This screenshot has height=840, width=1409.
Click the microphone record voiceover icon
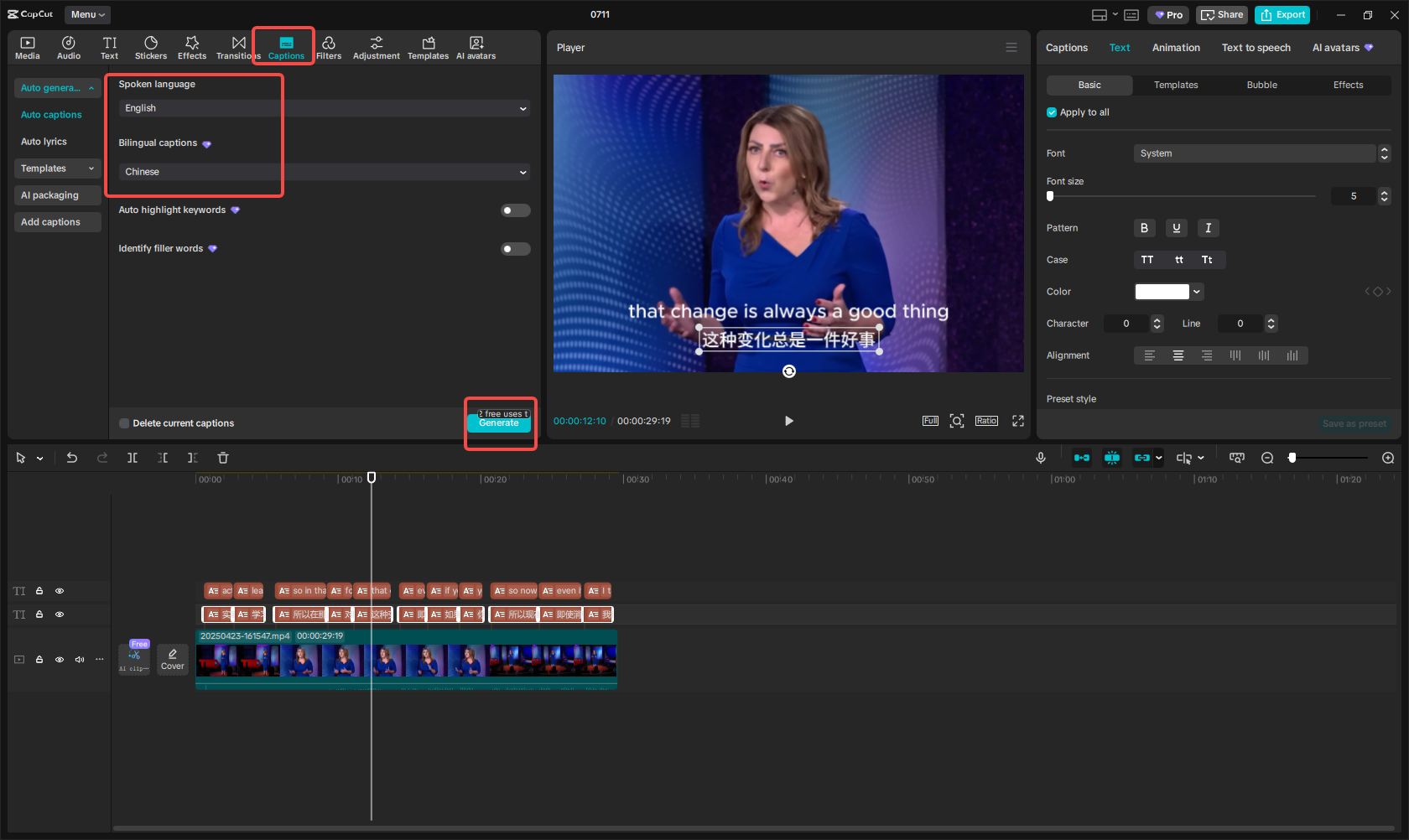click(1040, 458)
